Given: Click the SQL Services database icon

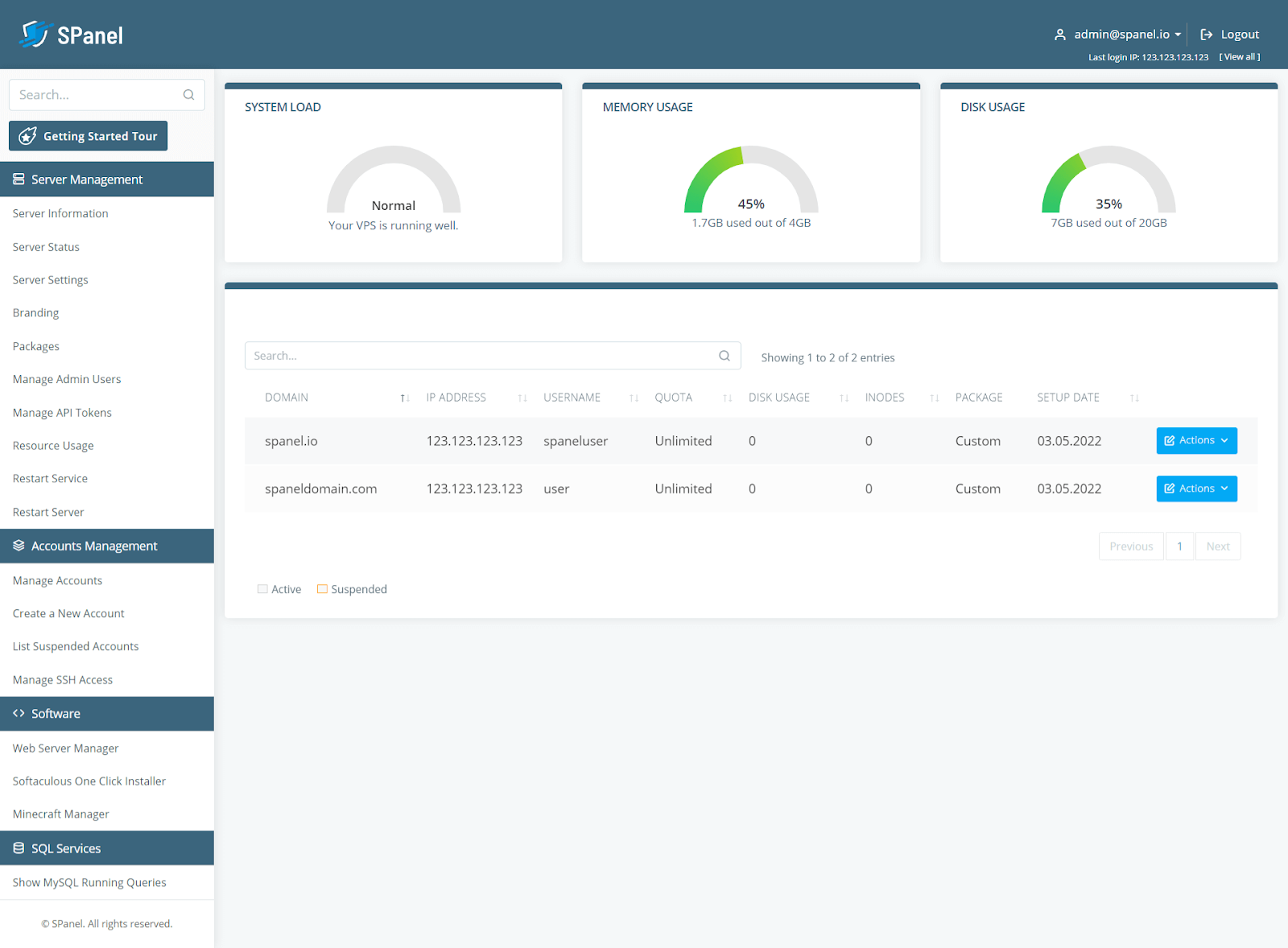Looking at the screenshot, I should point(18,847).
